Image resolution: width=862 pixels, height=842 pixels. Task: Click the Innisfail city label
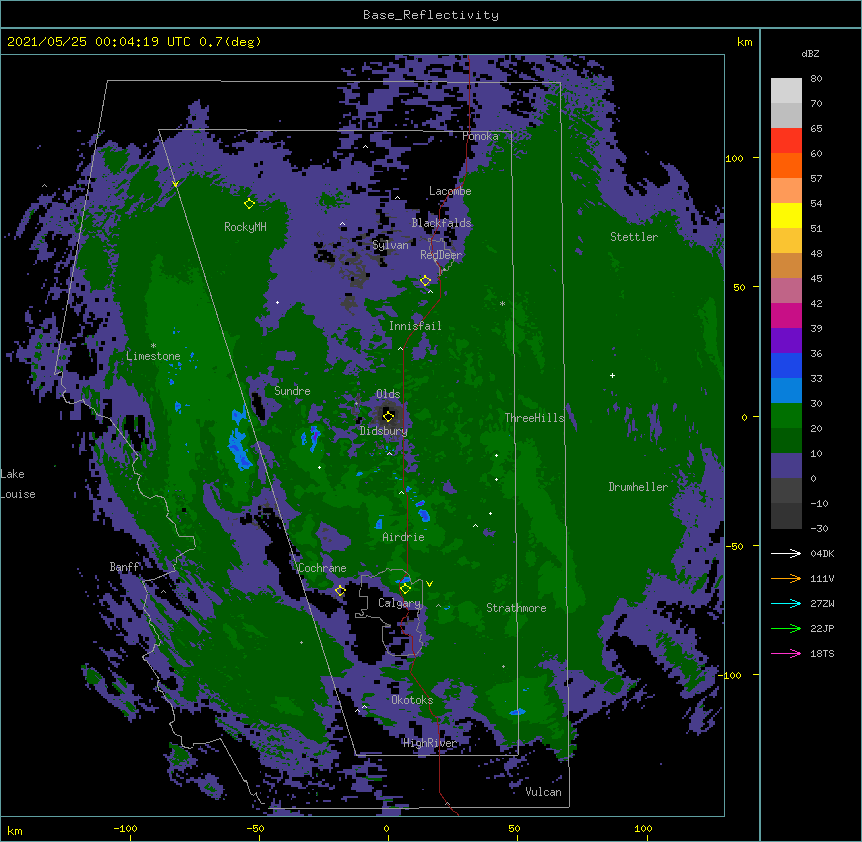coord(415,326)
